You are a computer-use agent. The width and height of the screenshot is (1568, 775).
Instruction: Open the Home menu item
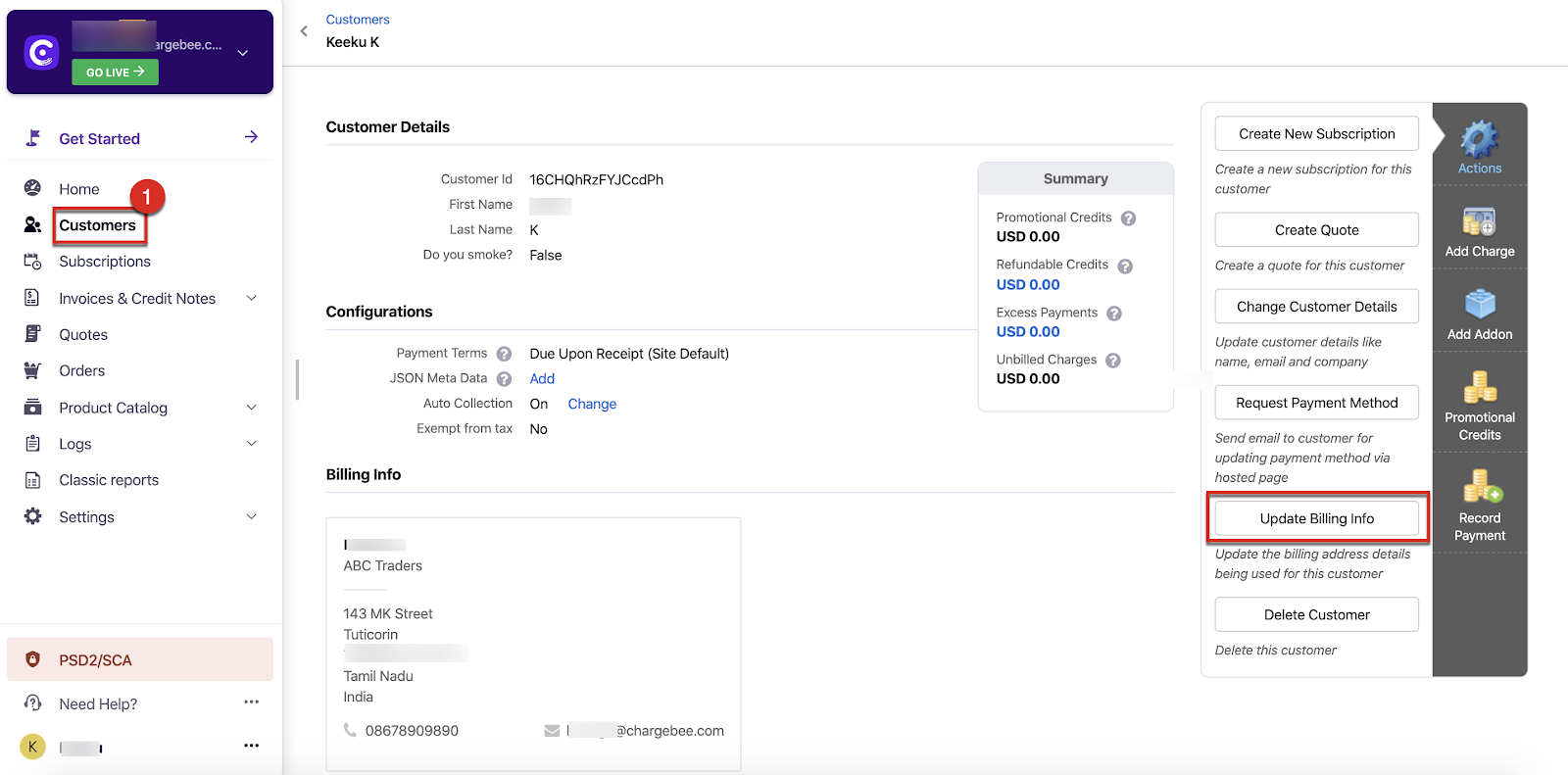pyautogui.click(x=79, y=189)
